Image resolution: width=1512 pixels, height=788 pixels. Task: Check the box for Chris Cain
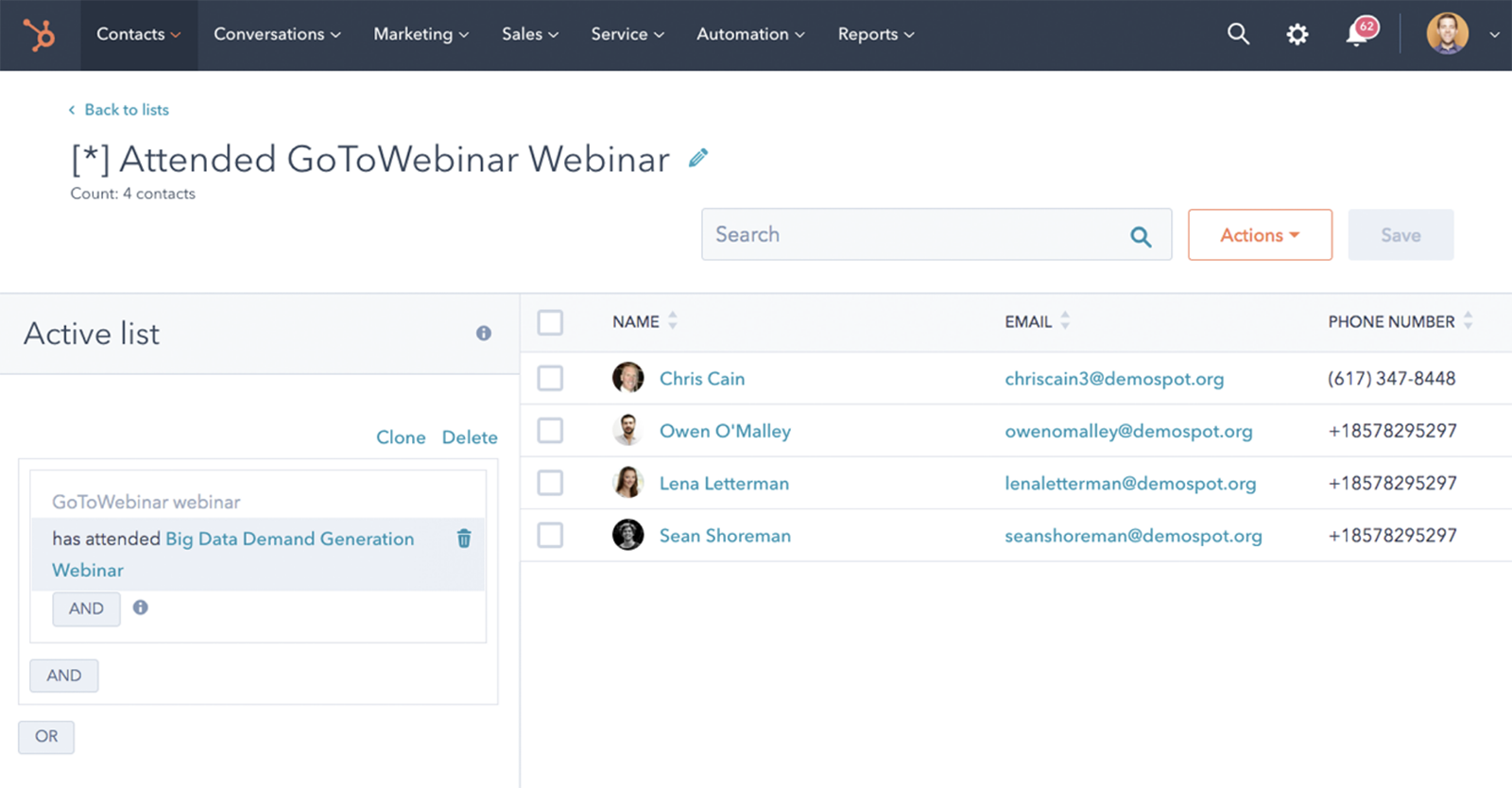pyautogui.click(x=550, y=378)
